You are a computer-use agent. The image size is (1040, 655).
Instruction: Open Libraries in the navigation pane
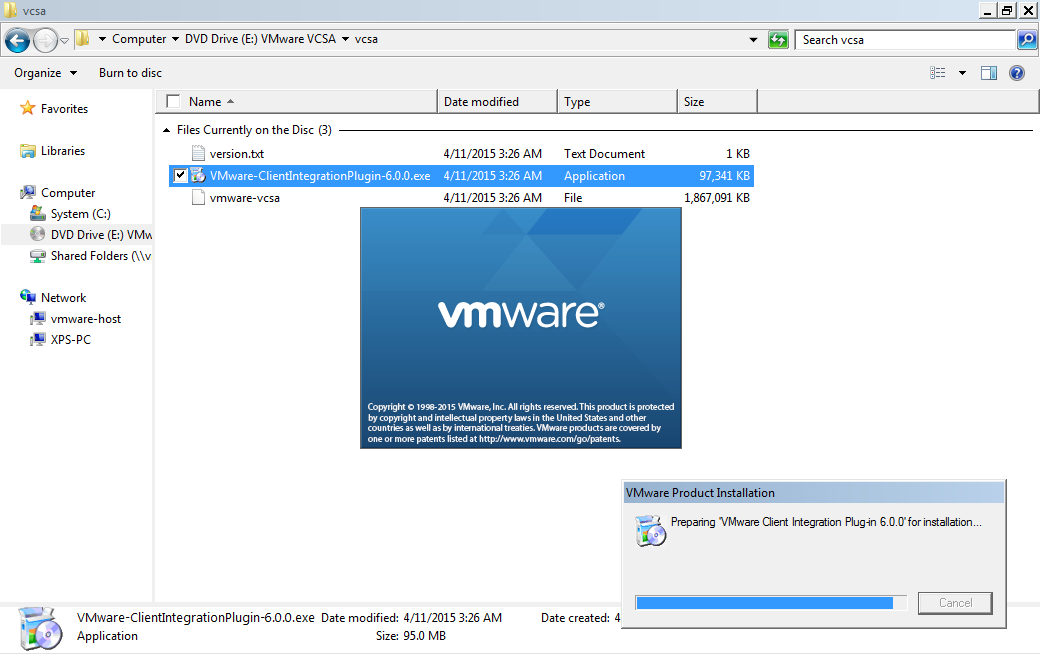63,150
